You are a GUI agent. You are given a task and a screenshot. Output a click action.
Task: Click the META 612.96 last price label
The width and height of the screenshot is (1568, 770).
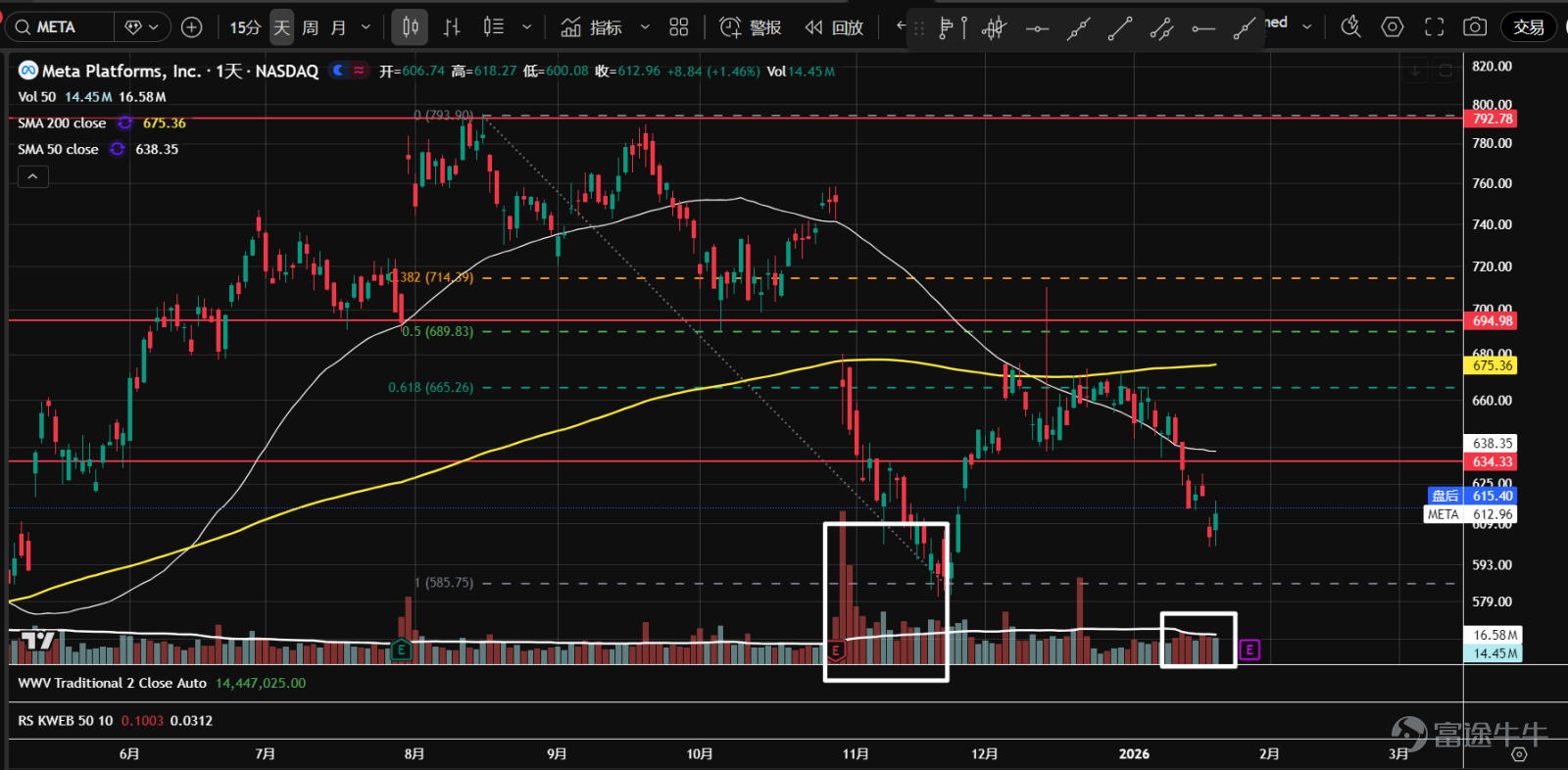tap(1471, 514)
